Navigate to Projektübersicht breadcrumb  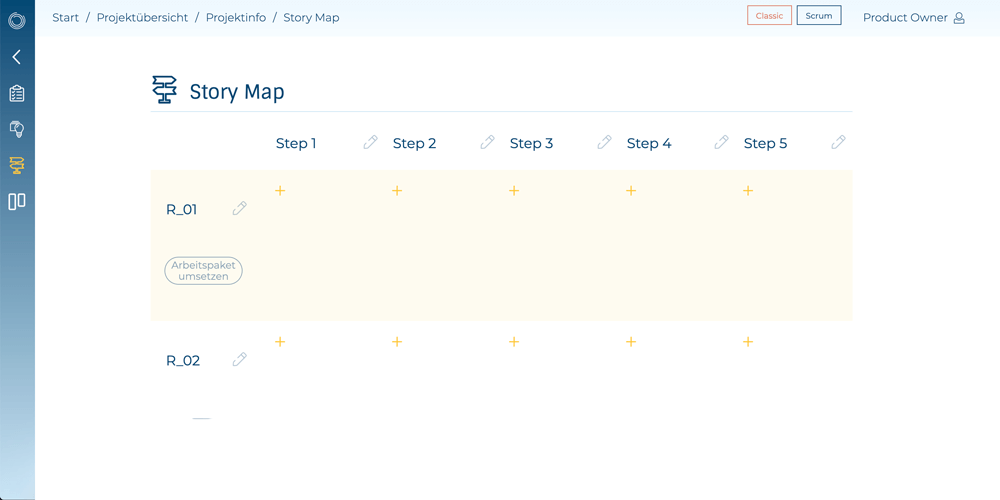(x=142, y=18)
